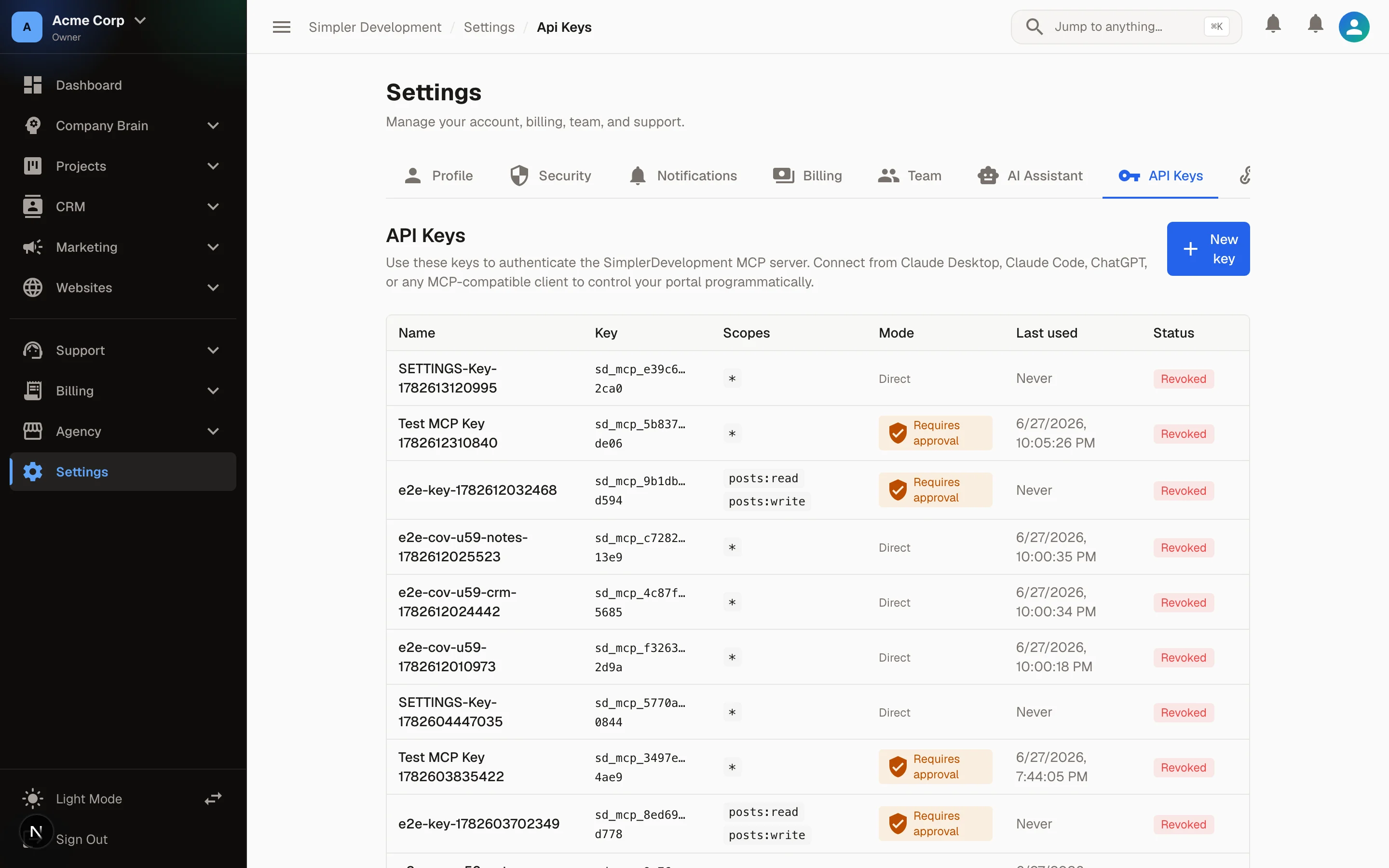This screenshot has width=1389, height=868.
Task: Click key value sd_mcp_9b1db…d594
Action: click(640, 490)
